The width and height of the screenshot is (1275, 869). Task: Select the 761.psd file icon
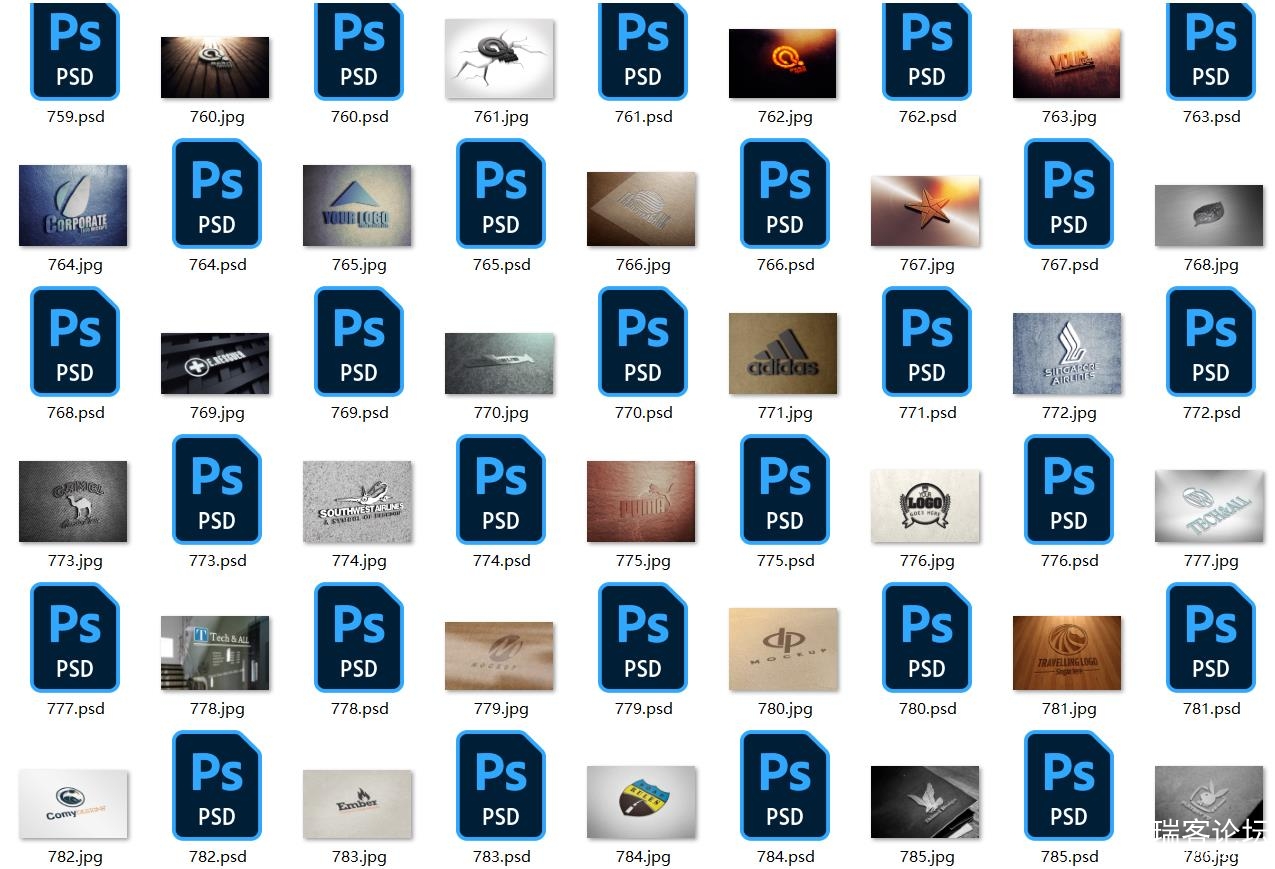(x=643, y=50)
